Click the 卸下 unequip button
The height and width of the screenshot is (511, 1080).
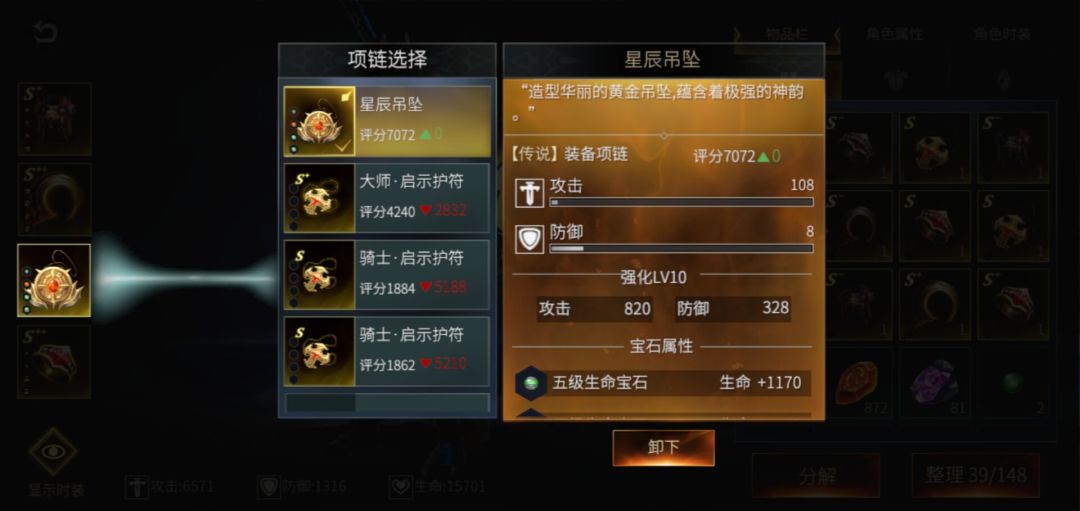[x=663, y=448]
